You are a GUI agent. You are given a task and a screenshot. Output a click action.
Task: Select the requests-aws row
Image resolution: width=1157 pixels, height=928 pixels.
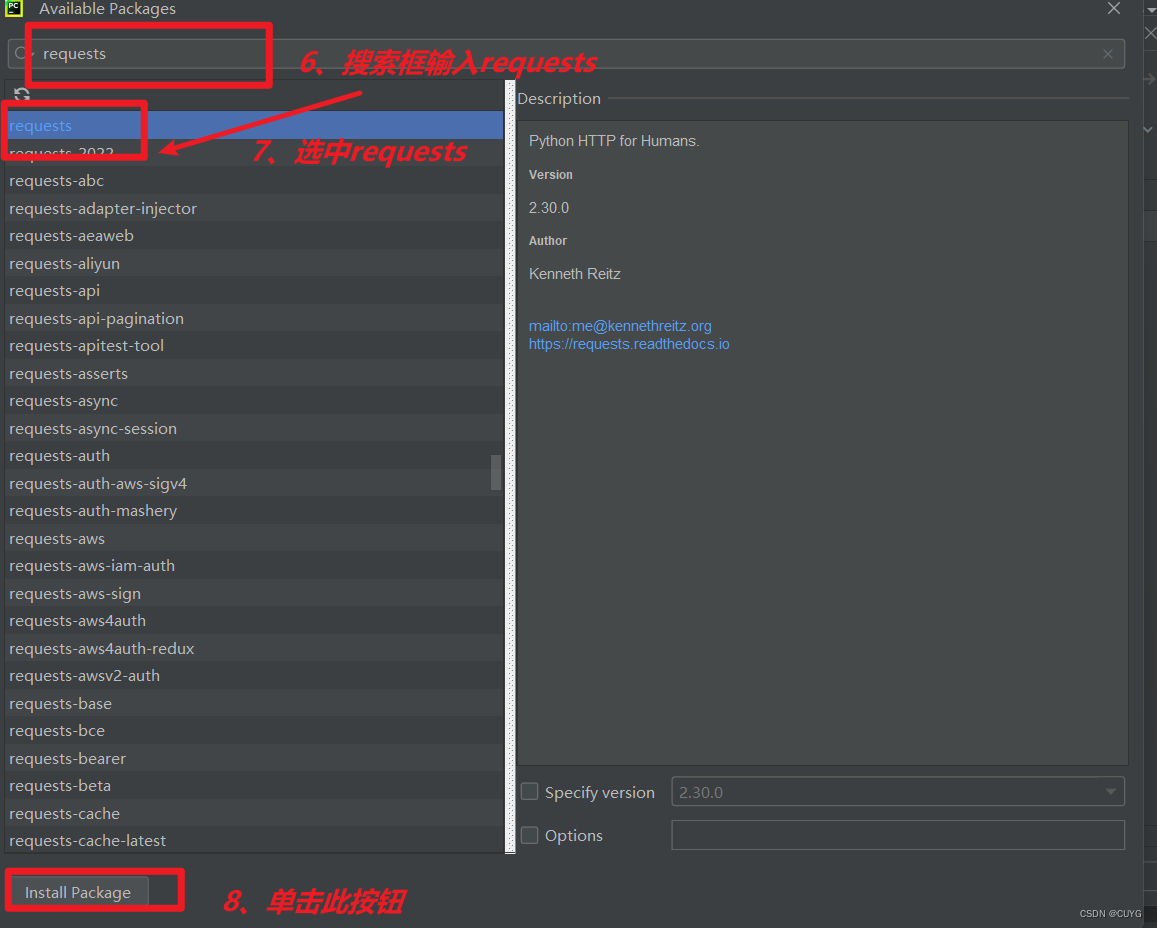coord(255,539)
